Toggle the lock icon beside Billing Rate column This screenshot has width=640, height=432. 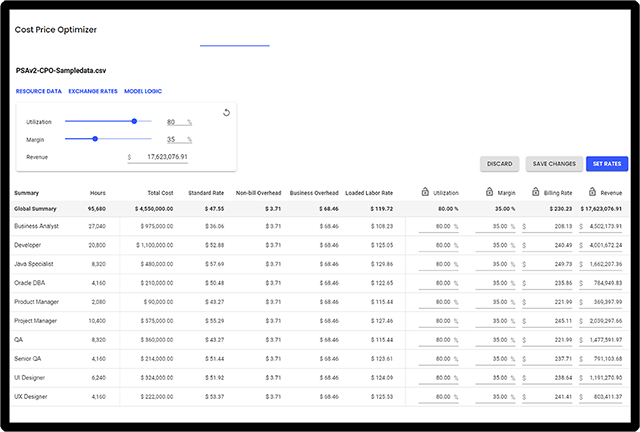click(536, 192)
